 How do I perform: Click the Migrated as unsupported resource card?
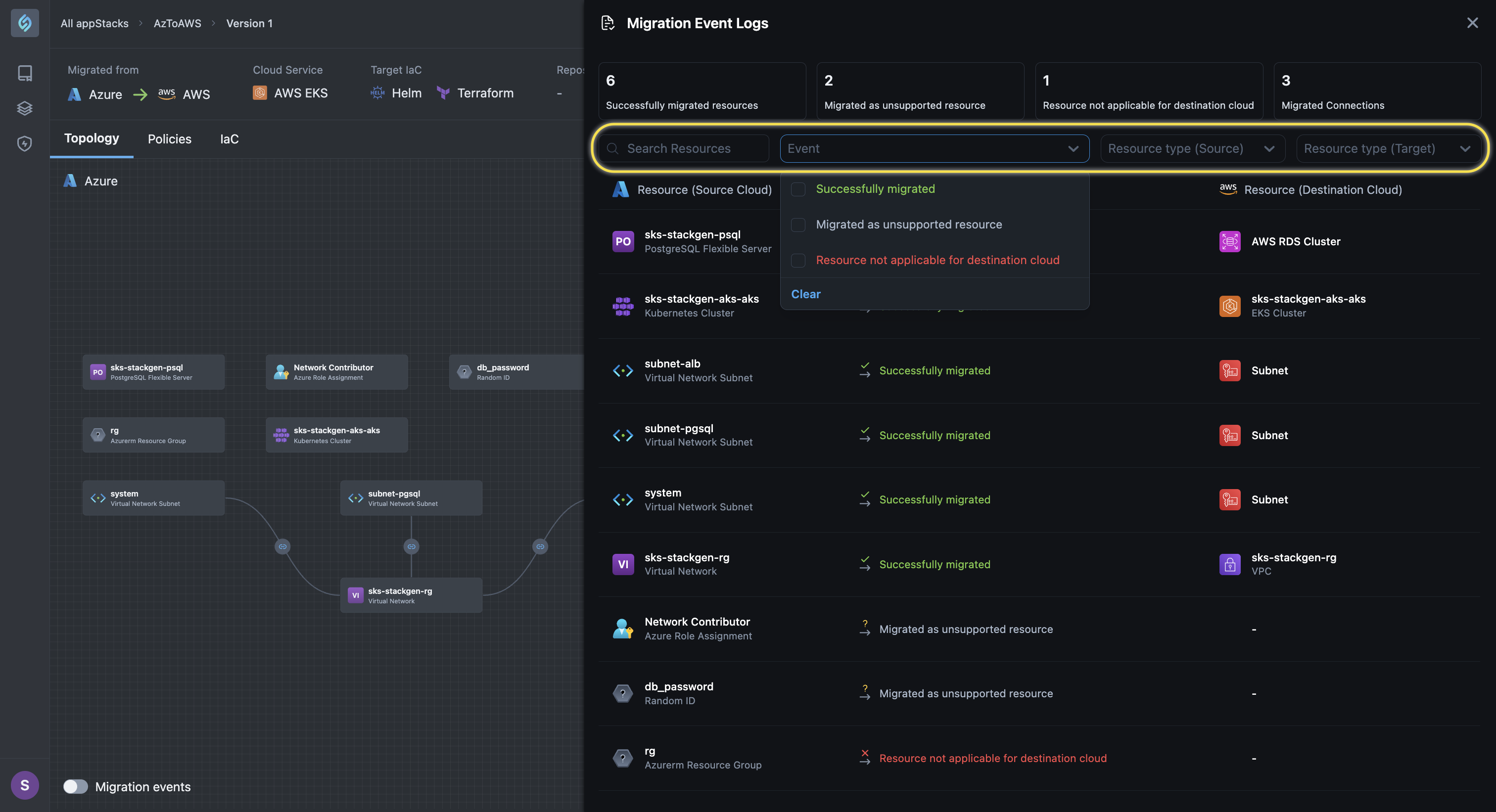click(x=921, y=91)
